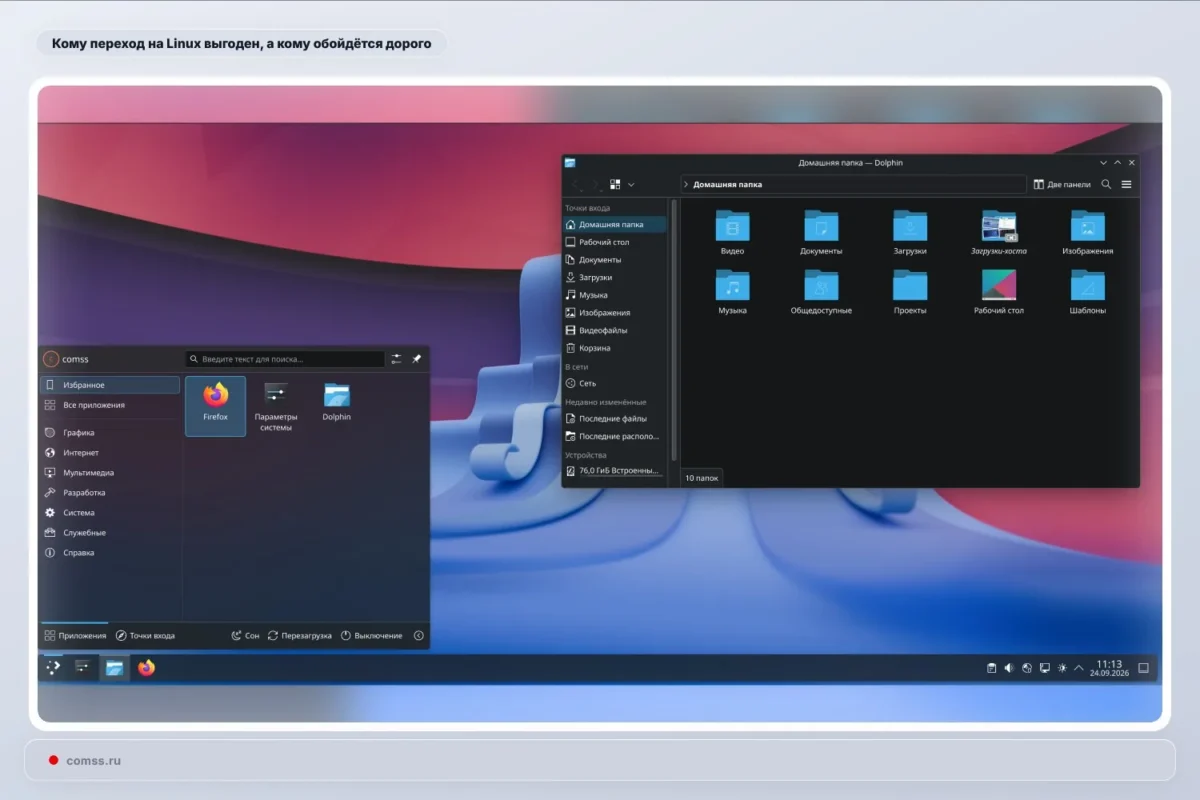Screen dimensions: 1200x800
Task: Open the 76,0 ГиБ built-in device entry
Action: click(614, 470)
